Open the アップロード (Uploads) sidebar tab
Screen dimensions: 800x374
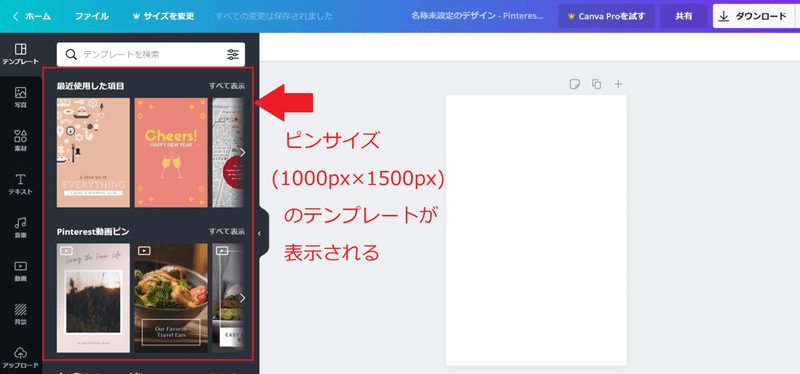(20, 358)
